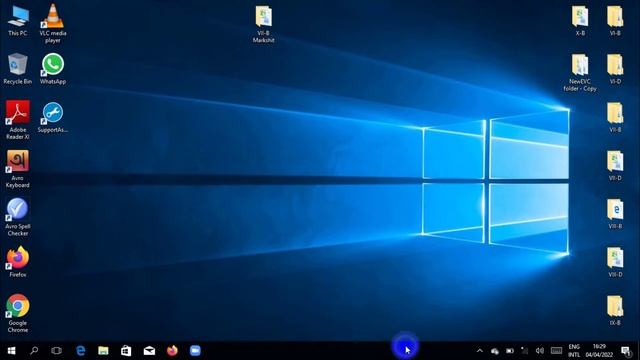Show hidden system tray icons
640x360 pixels.
(x=480, y=351)
